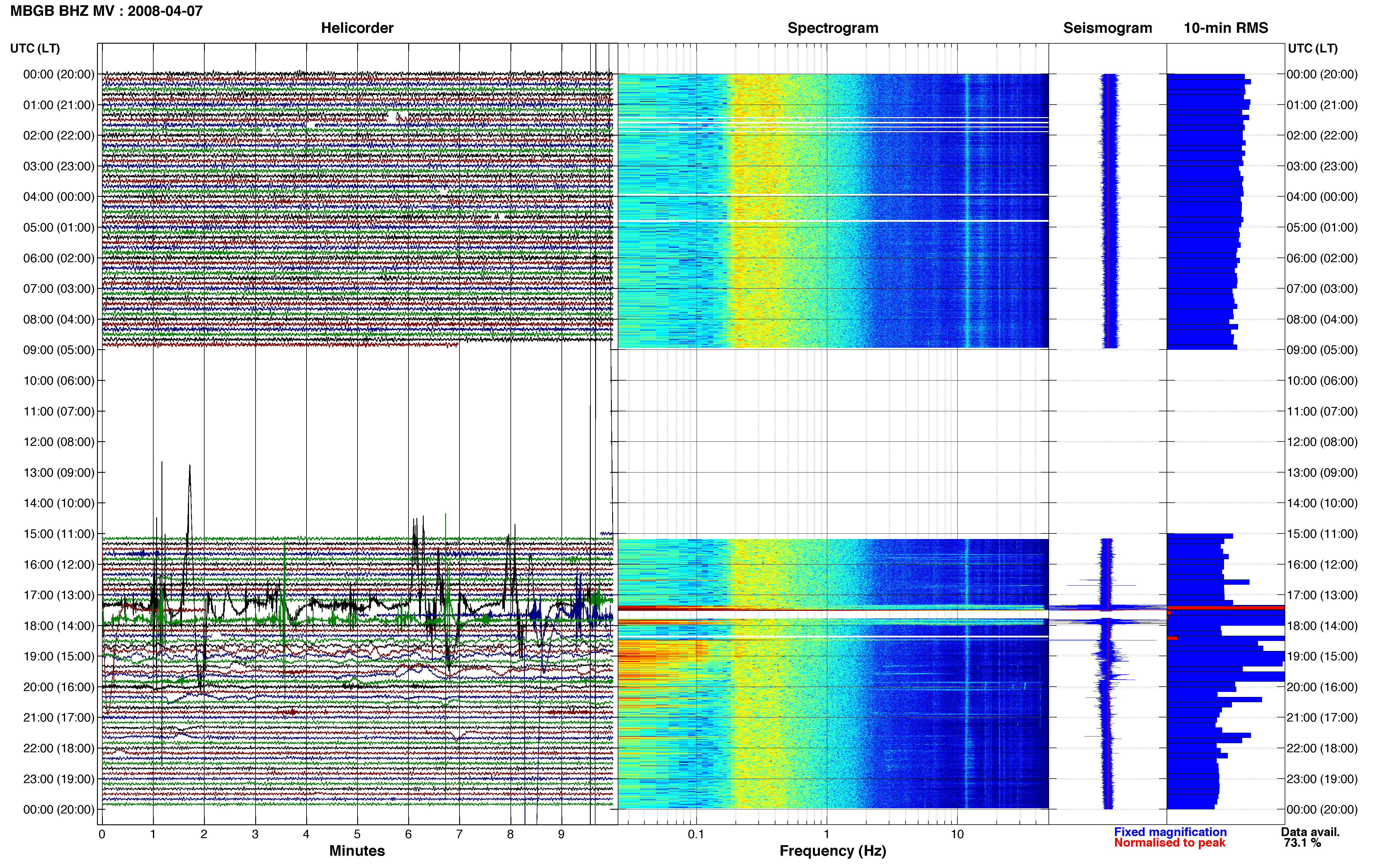This screenshot has width=1389, height=868.
Task: Click left time label '15:00 (11:00)'
Action: click(x=59, y=534)
